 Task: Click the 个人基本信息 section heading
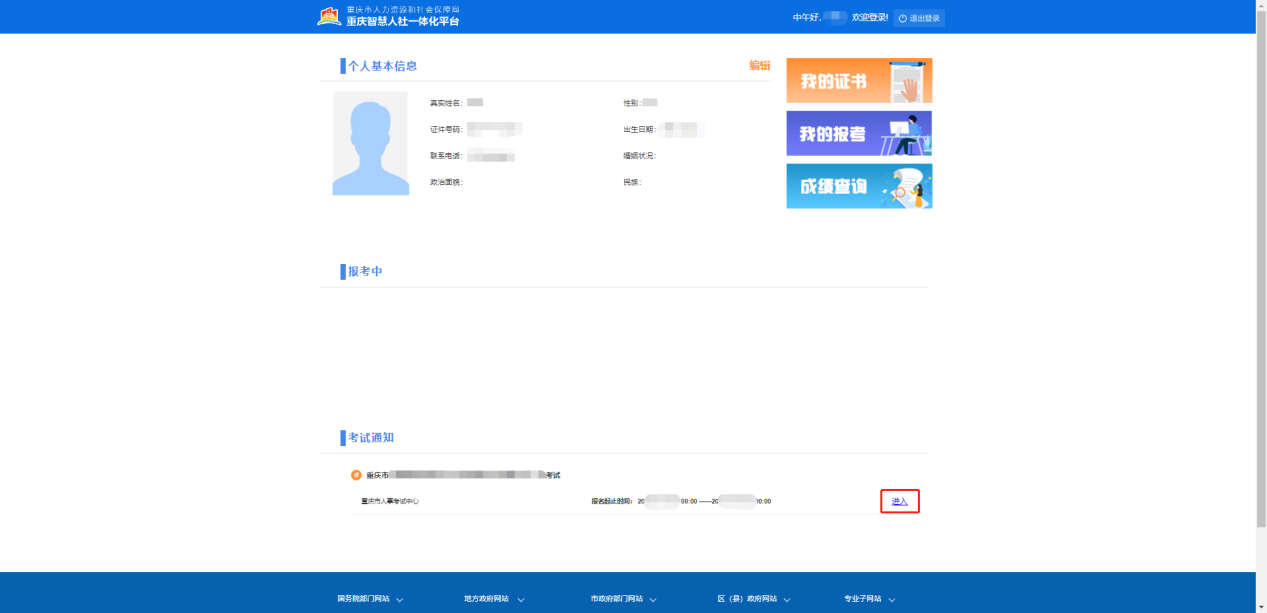382,66
